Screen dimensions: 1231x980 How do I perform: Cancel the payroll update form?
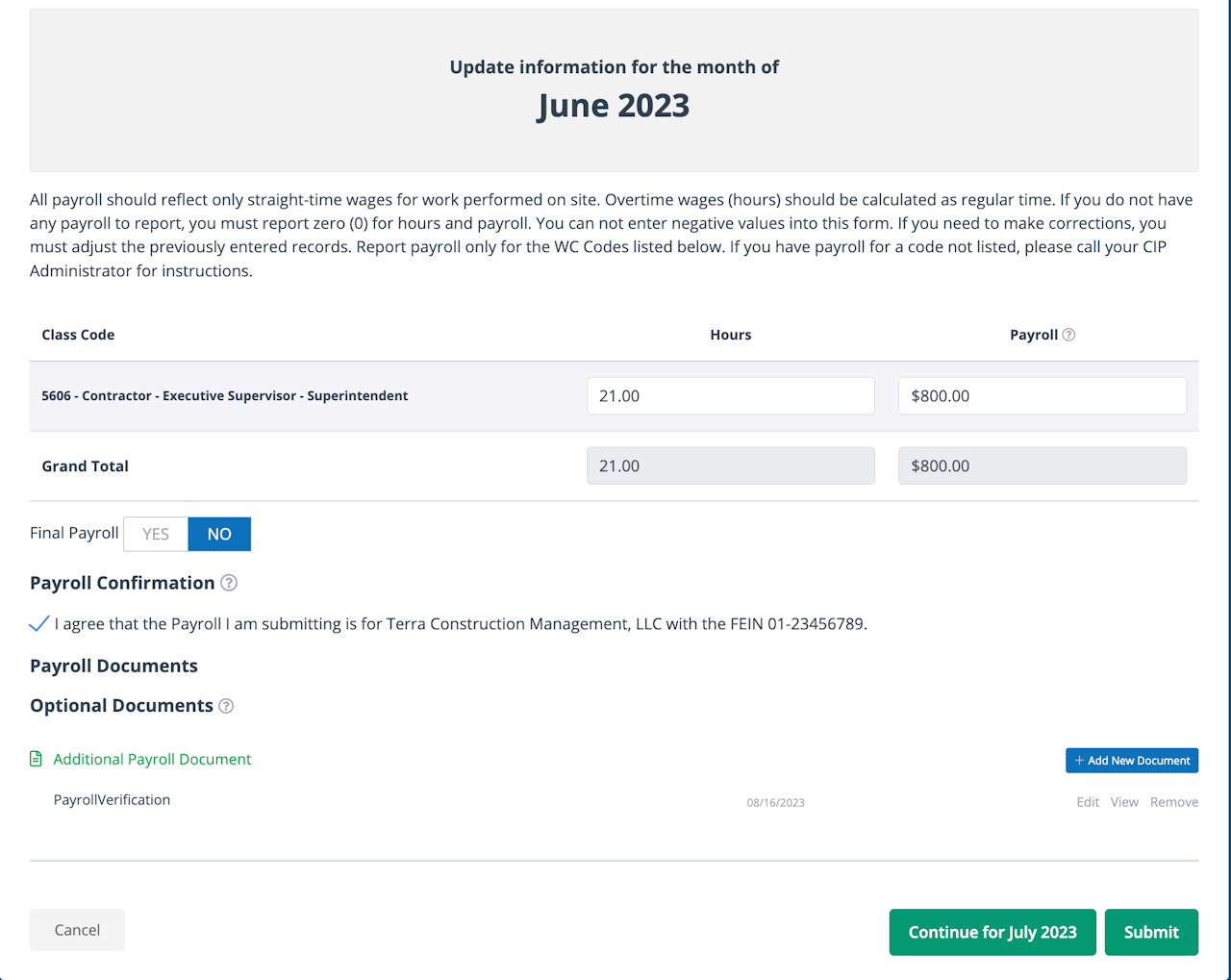pyautogui.click(x=77, y=930)
